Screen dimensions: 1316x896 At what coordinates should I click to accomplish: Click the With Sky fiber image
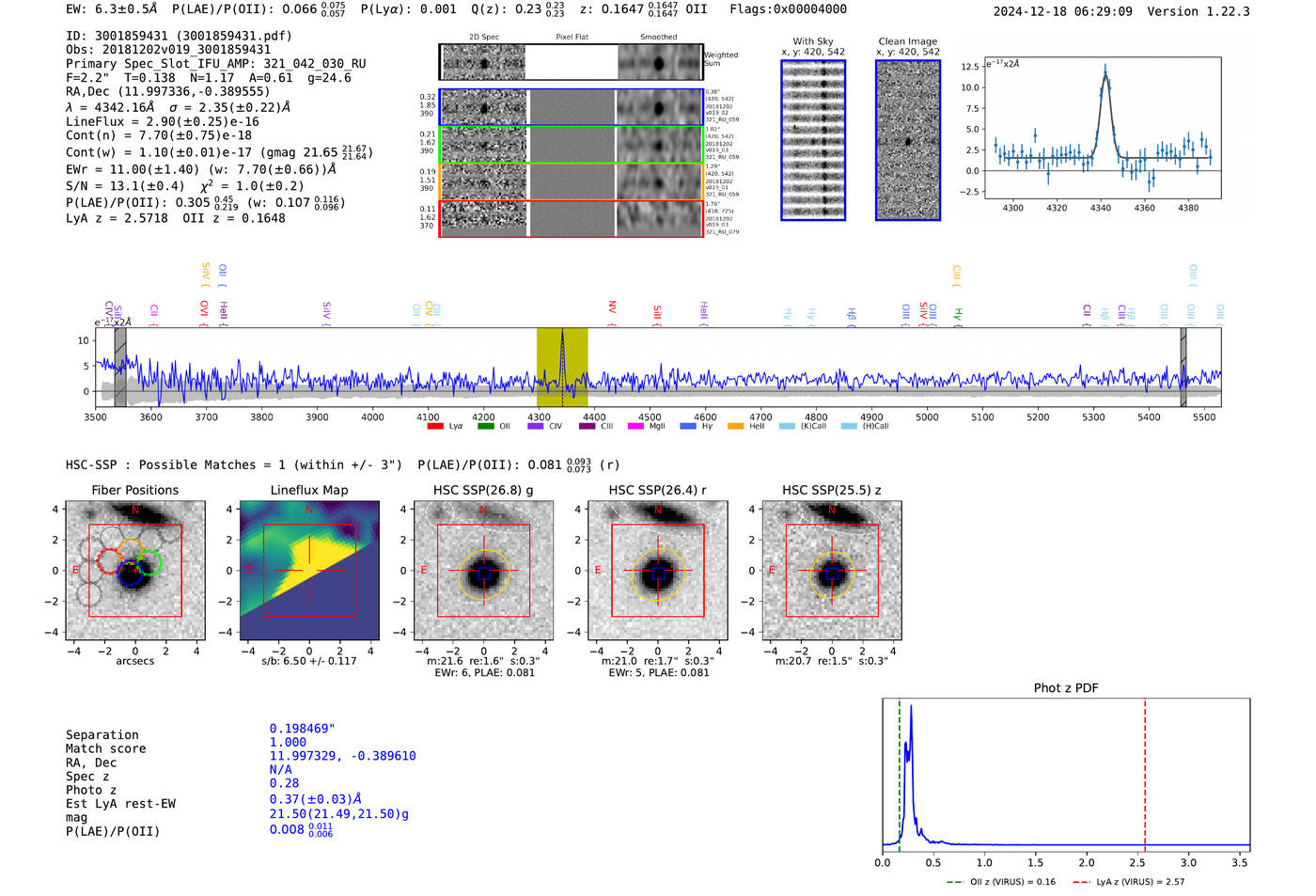pos(813,140)
